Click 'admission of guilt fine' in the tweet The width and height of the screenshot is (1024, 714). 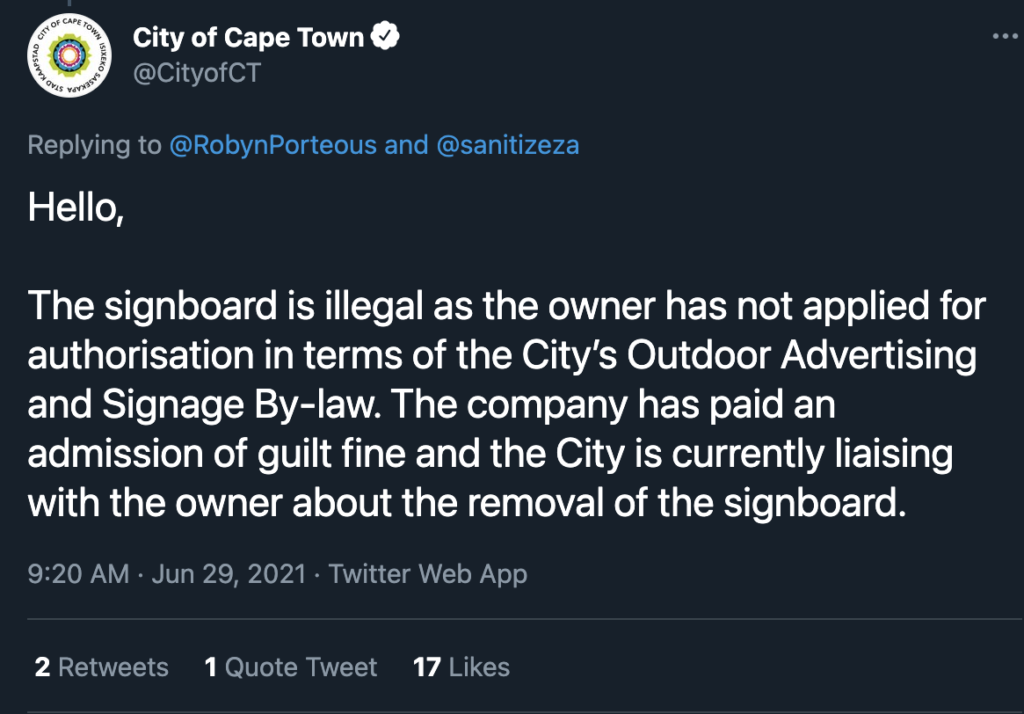click(217, 453)
